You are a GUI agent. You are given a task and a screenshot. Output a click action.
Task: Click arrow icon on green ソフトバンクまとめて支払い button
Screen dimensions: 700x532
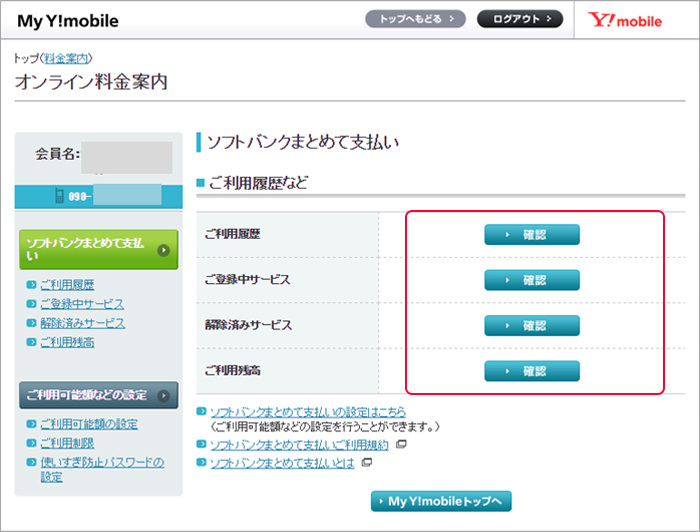[x=162, y=250]
